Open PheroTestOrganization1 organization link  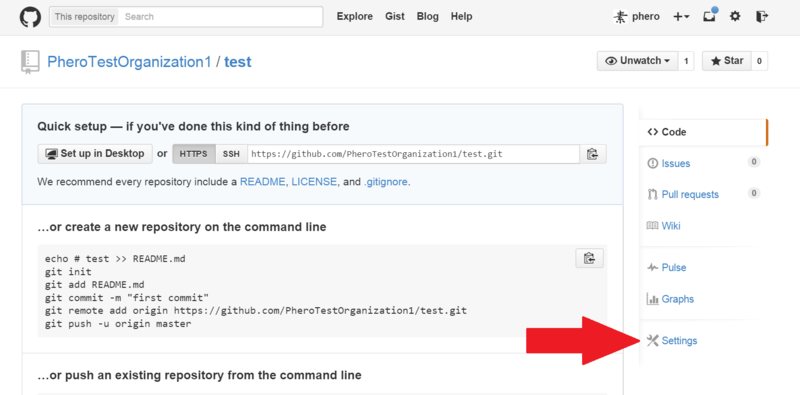pyautogui.click(x=129, y=62)
